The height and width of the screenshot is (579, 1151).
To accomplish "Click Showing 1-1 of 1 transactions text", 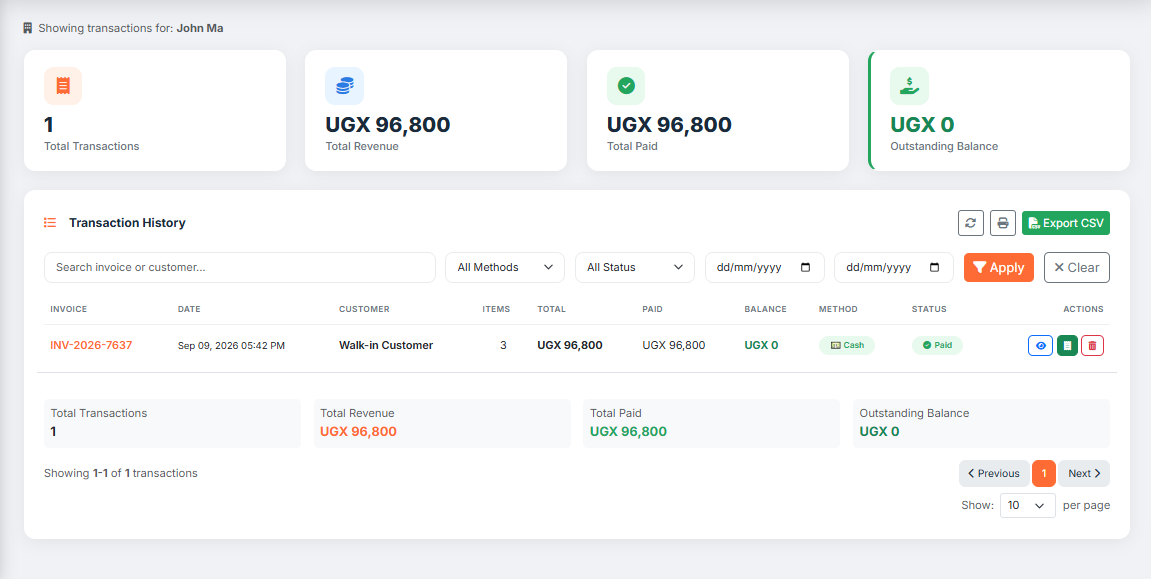I will click(x=121, y=473).
